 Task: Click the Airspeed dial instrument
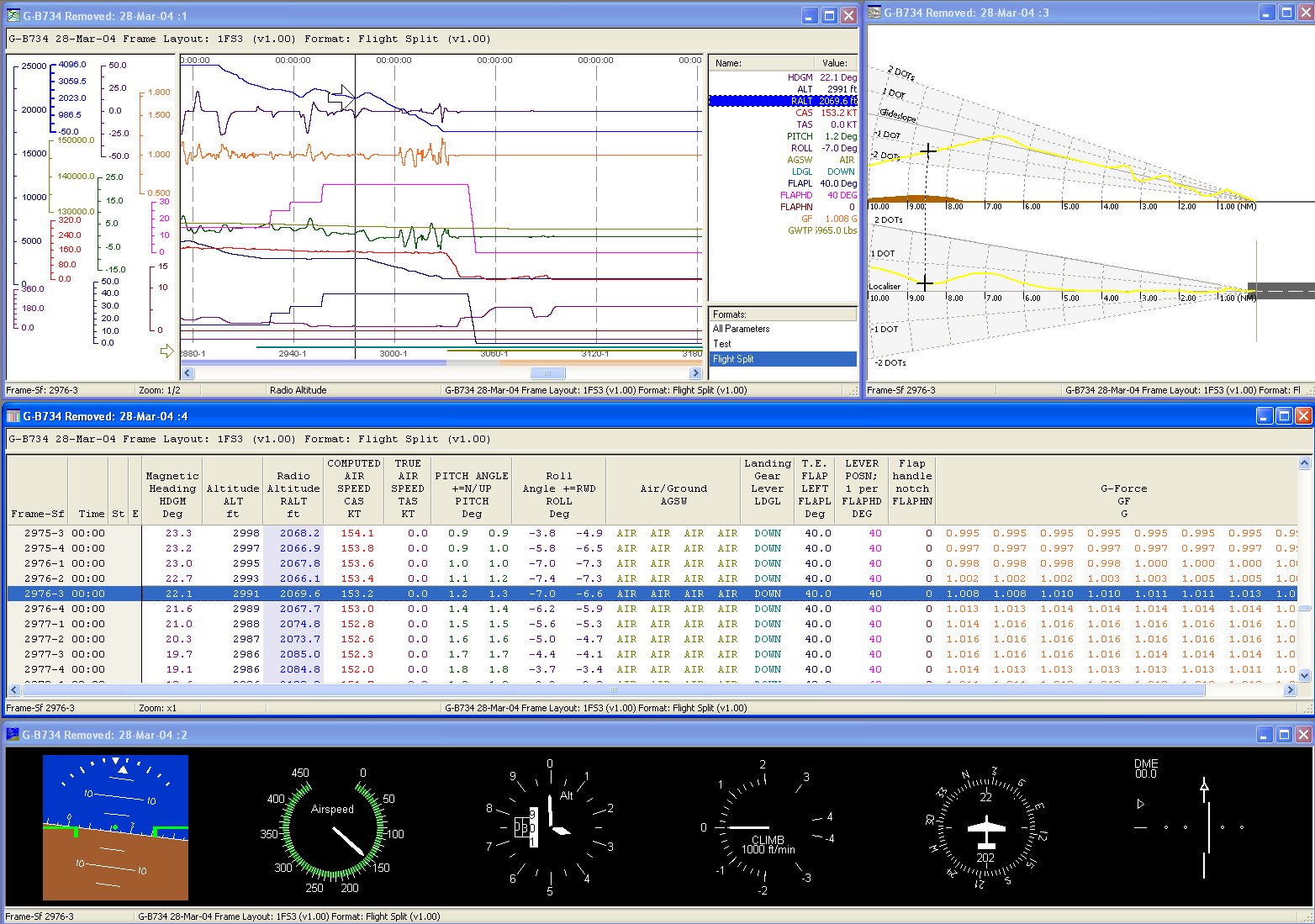pos(332,829)
